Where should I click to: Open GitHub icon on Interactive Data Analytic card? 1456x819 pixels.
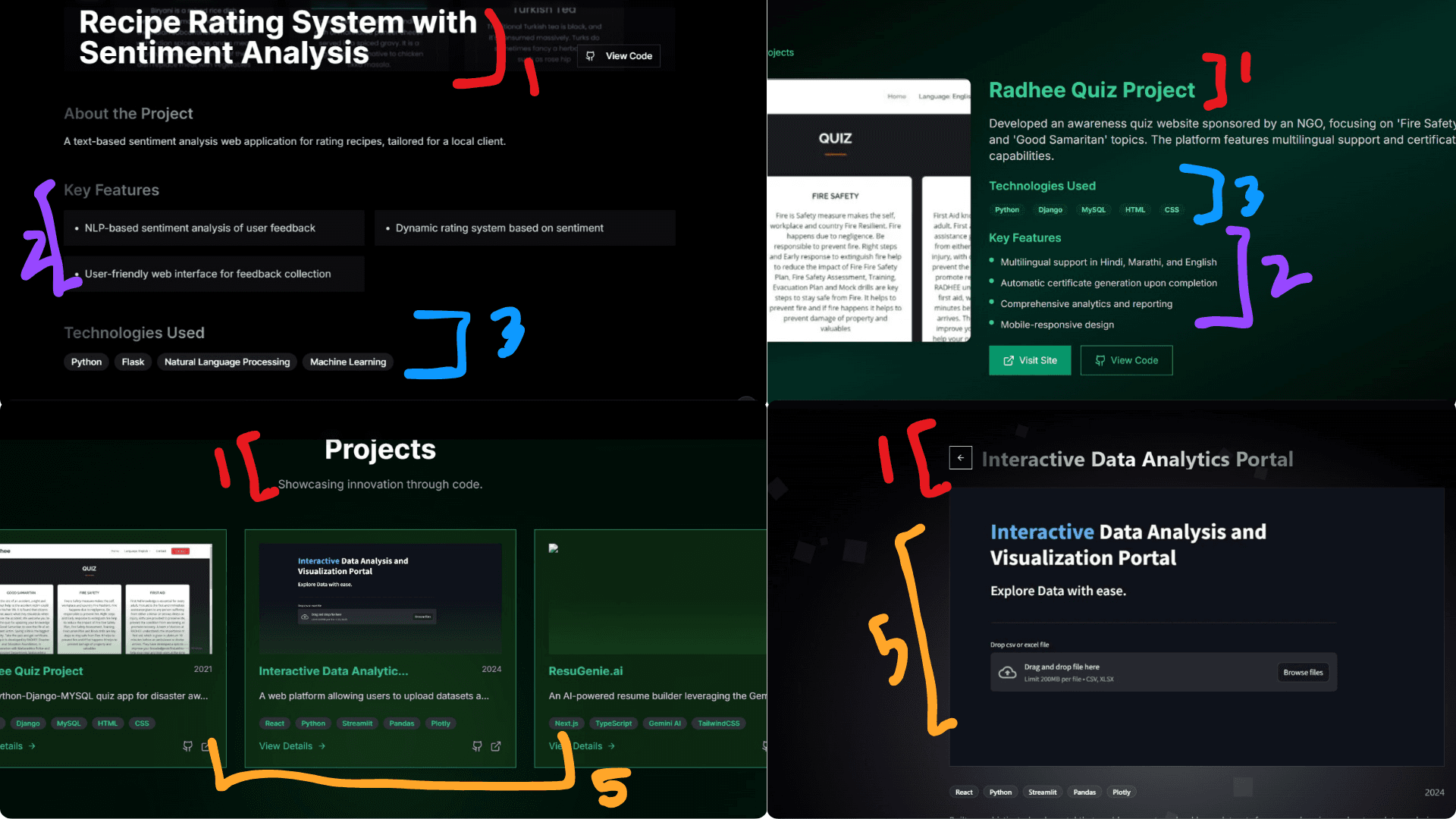tap(477, 746)
